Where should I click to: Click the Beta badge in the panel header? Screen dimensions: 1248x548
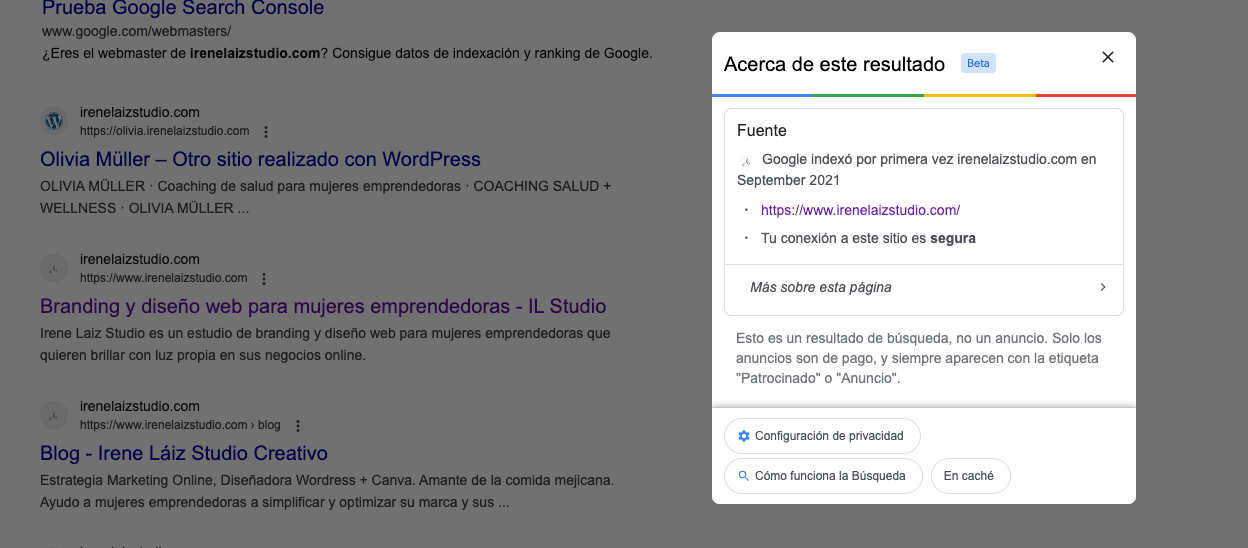coord(978,63)
